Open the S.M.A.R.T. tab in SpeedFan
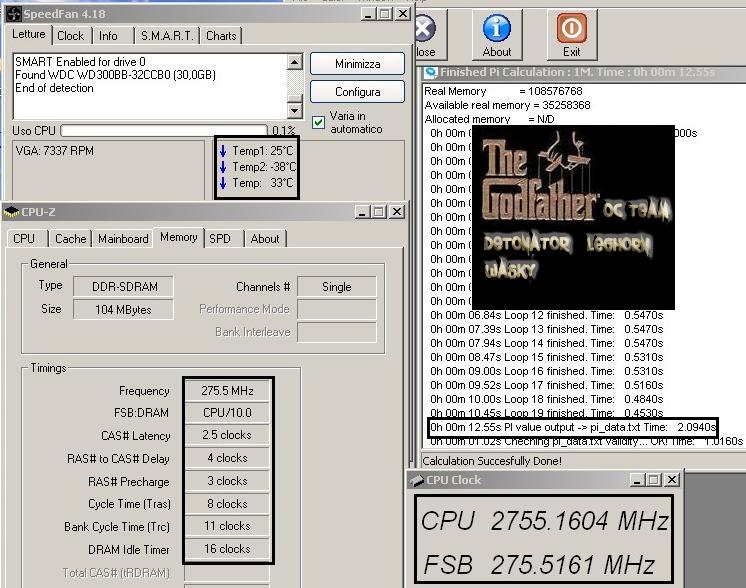 167,36
